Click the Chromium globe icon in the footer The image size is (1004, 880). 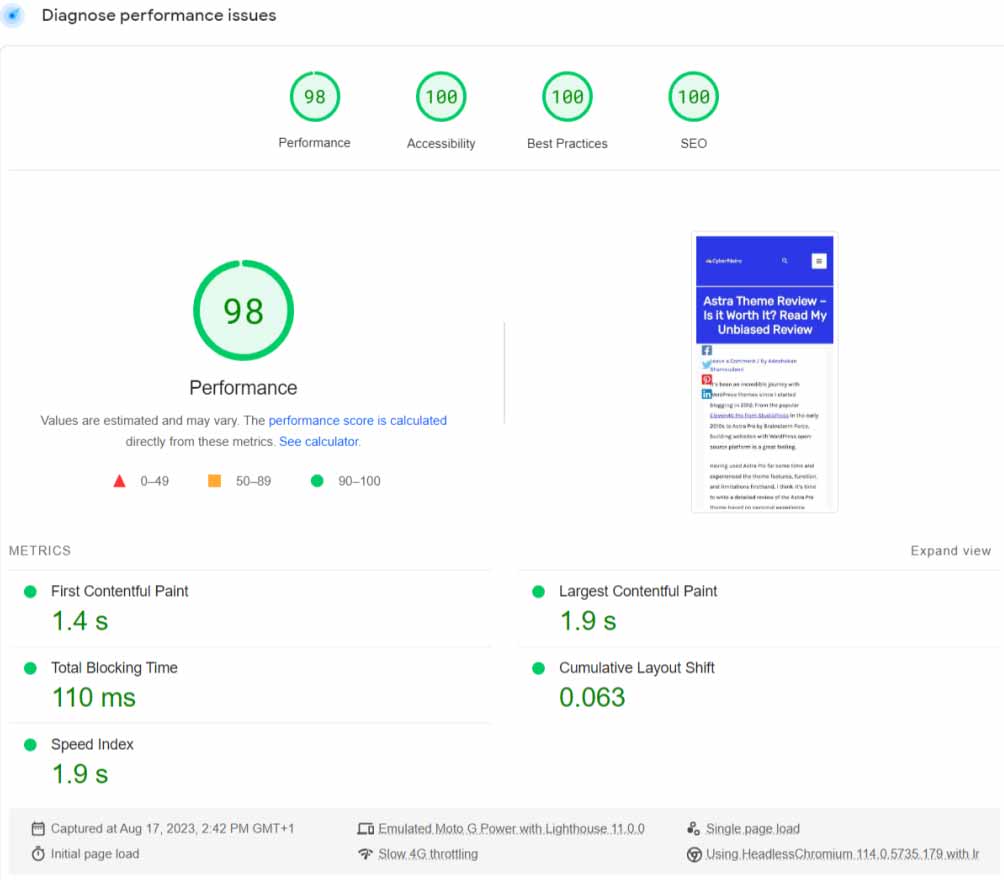click(692, 854)
